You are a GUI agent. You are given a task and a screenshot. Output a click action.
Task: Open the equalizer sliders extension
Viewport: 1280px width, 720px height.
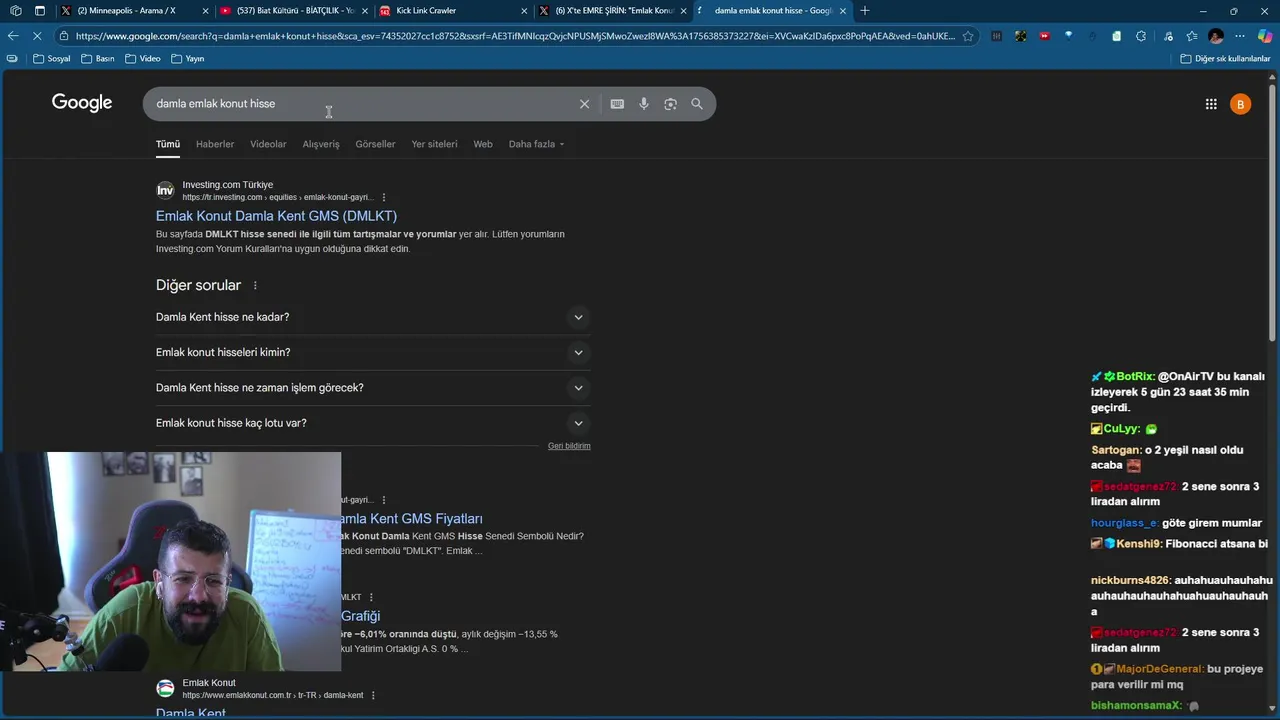click(x=997, y=36)
